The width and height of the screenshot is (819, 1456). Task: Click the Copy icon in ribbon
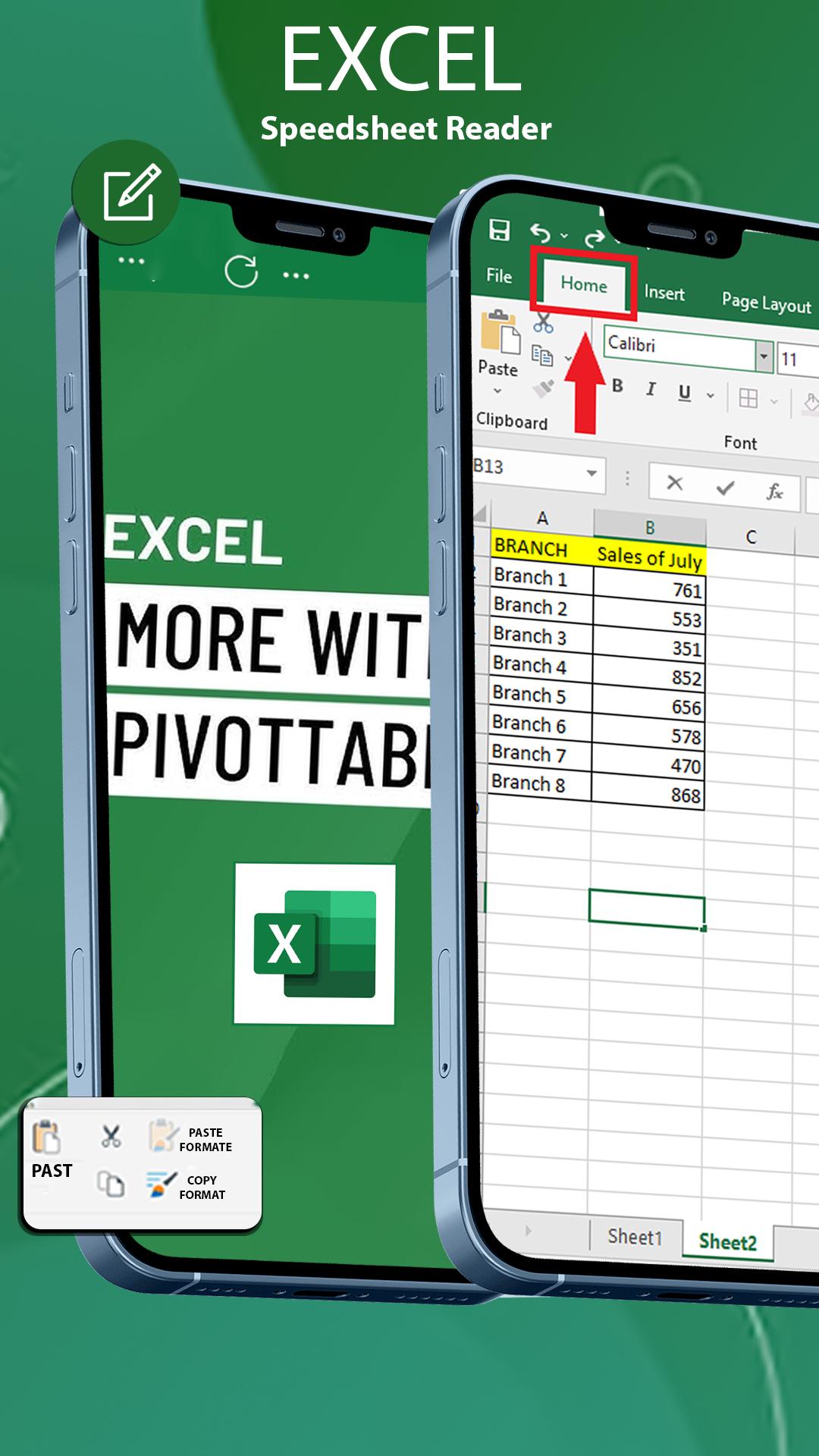click(x=541, y=355)
